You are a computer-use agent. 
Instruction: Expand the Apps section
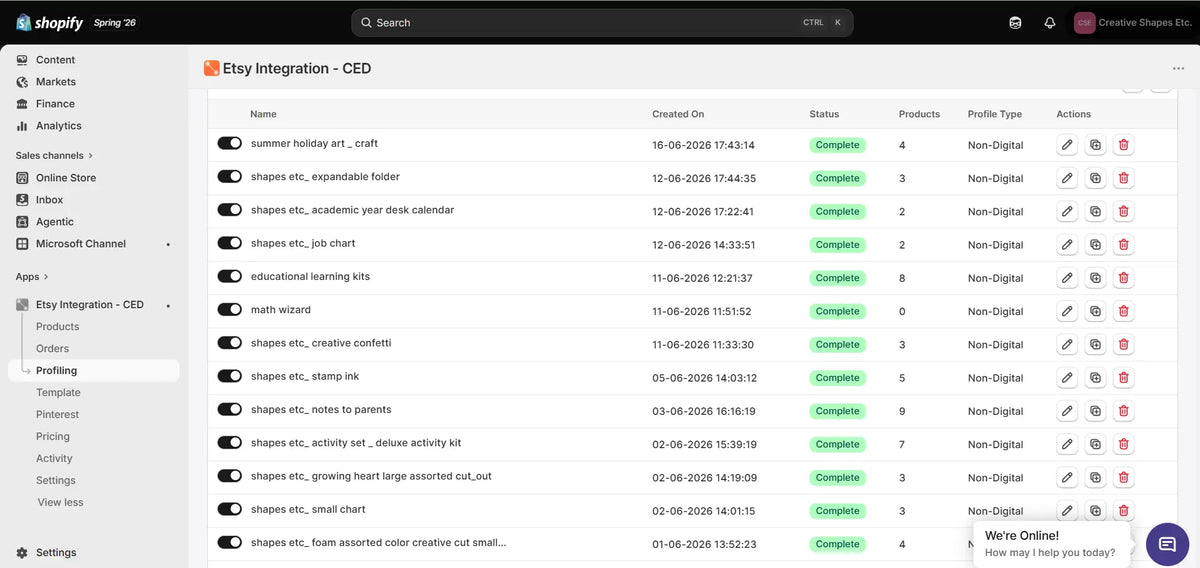click(x=32, y=277)
